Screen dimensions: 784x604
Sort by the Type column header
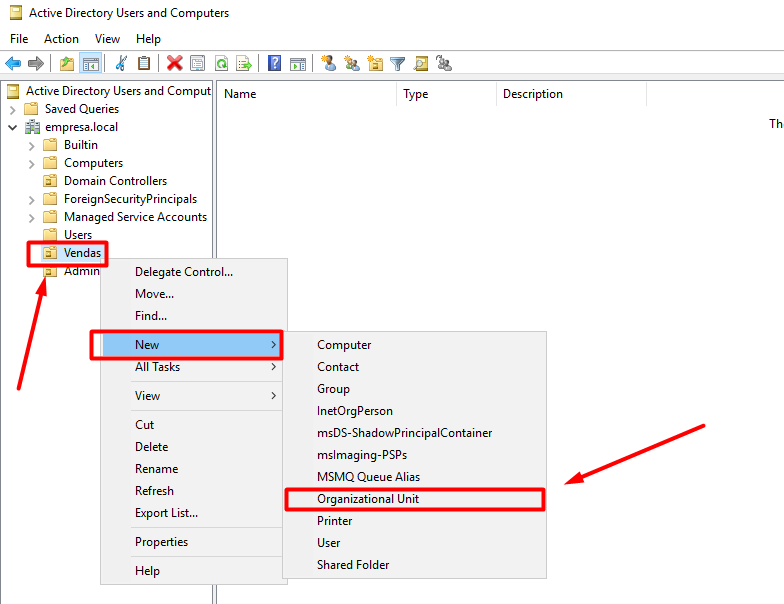(447, 94)
